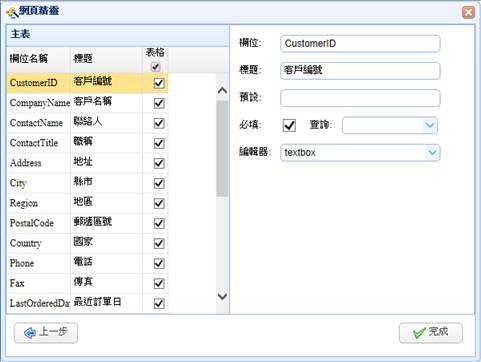Click the 標題 input containing 客戶編號
481x362 pixels.
[360, 71]
